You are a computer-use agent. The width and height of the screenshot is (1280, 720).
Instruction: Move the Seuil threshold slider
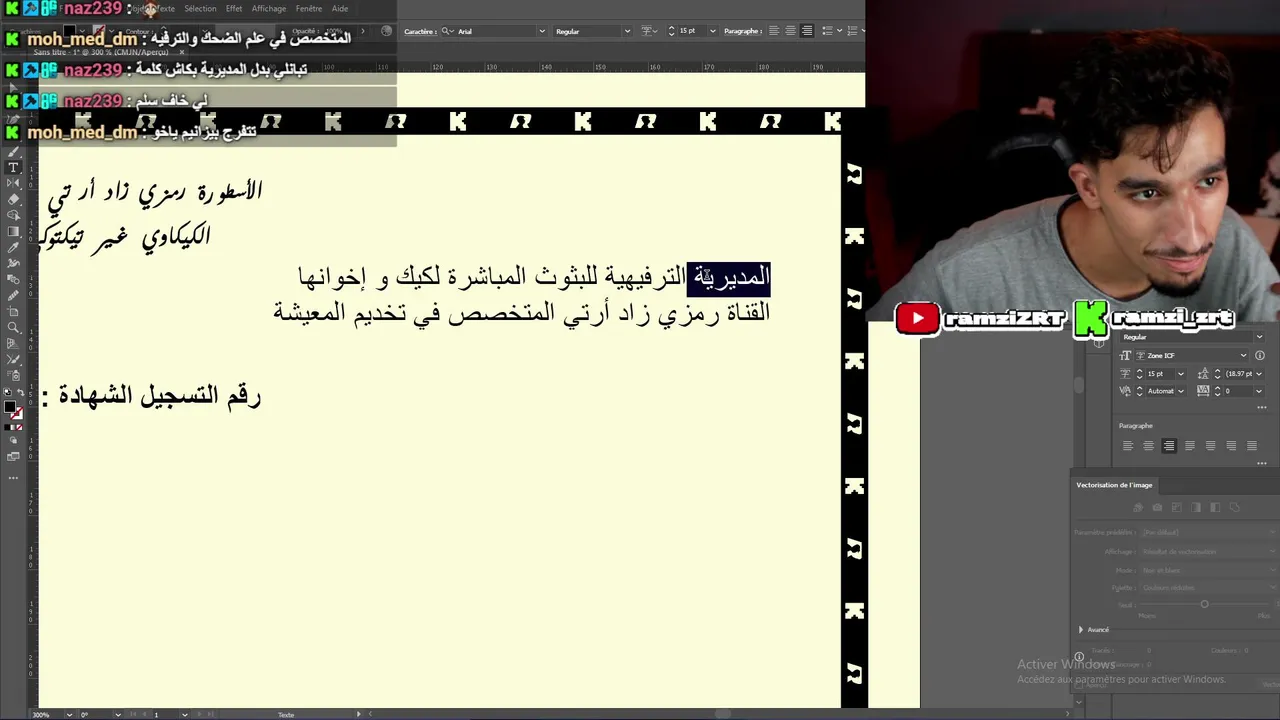[x=1204, y=604]
